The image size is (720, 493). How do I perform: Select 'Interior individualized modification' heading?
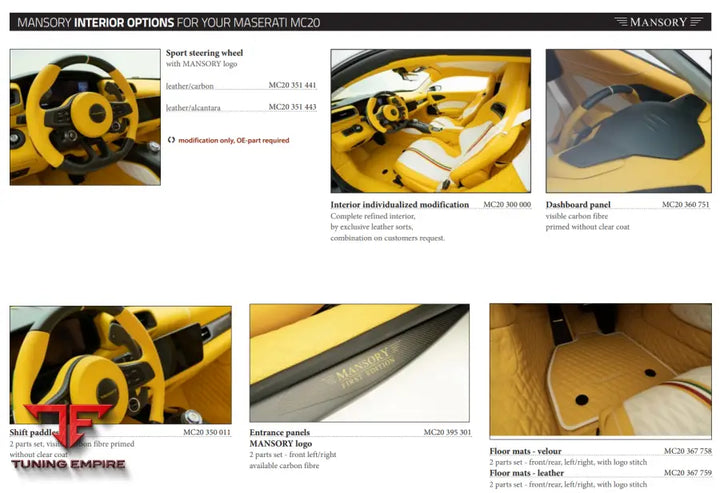click(x=399, y=205)
